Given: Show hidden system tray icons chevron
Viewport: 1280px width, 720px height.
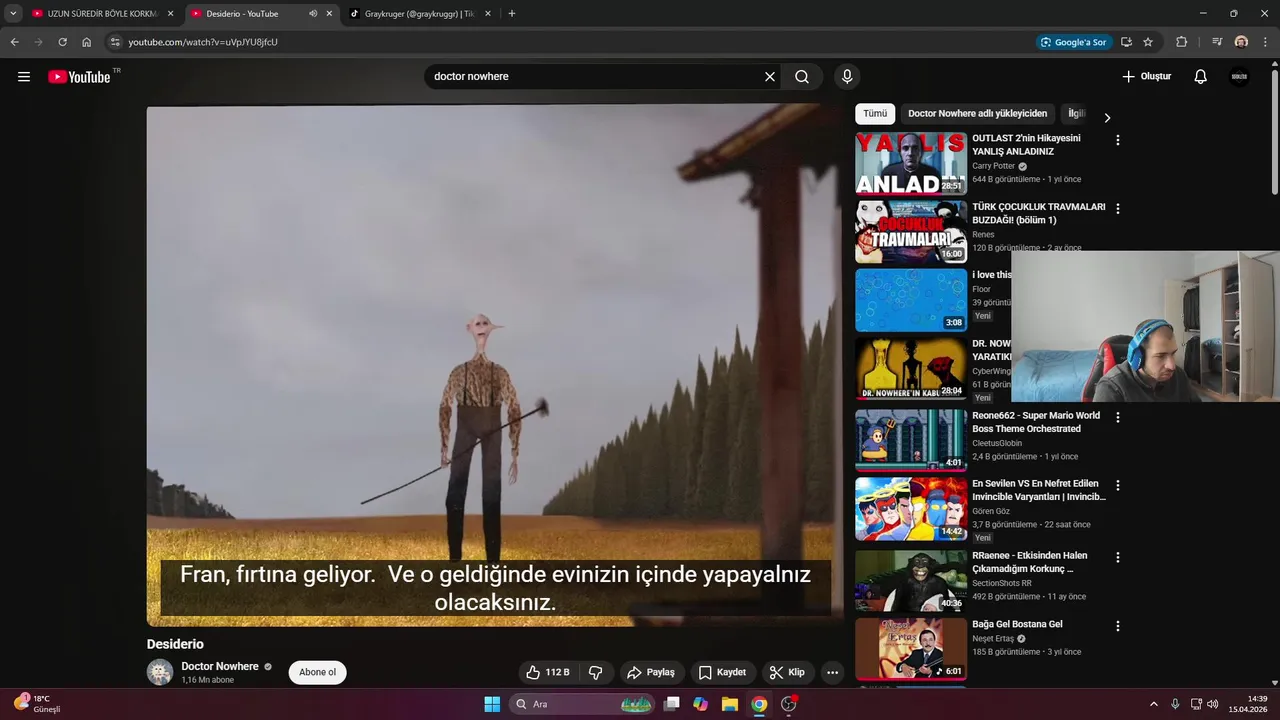Looking at the screenshot, I should pyautogui.click(x=1153, y=704).
